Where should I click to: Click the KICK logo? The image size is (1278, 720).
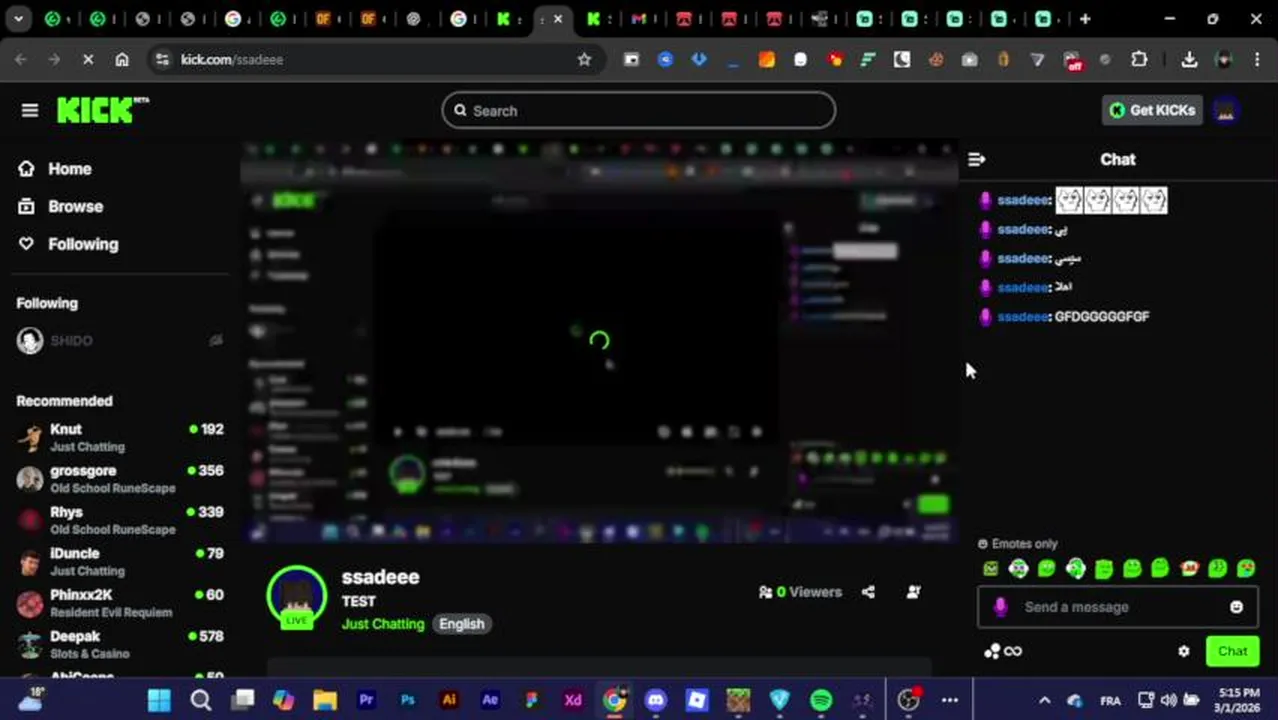(x=102, y=110)
